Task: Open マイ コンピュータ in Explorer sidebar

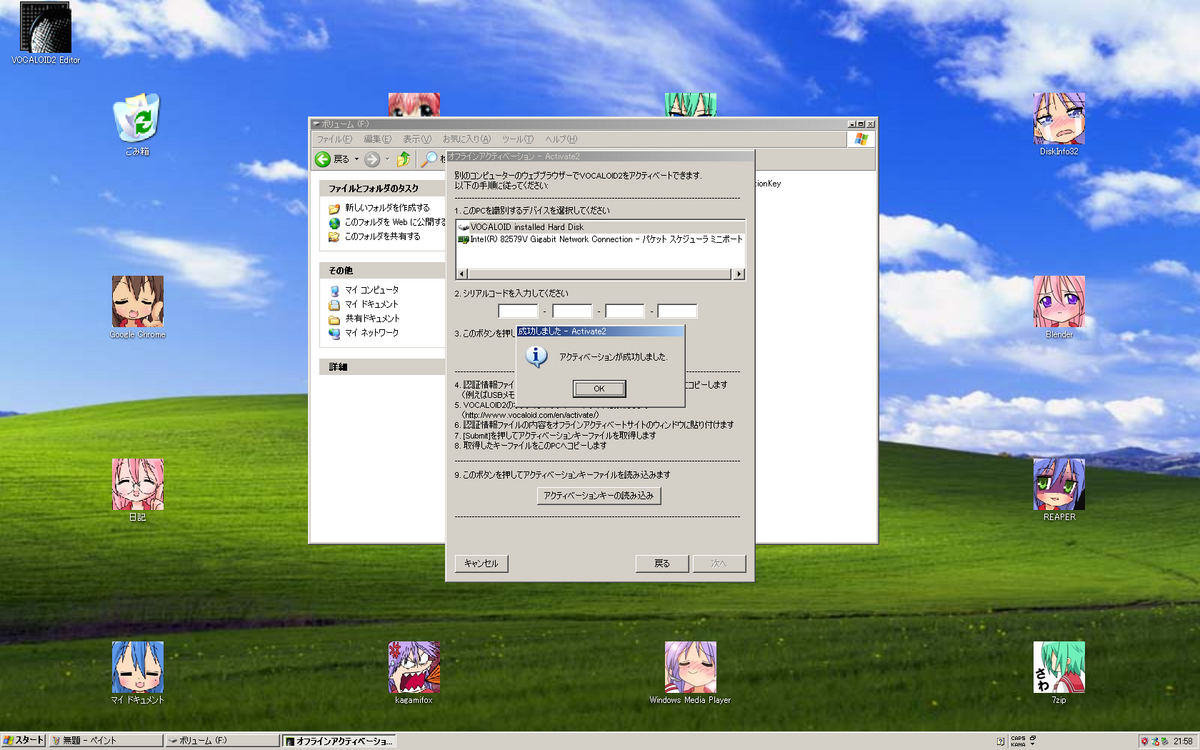Action: tap(371, 290)
